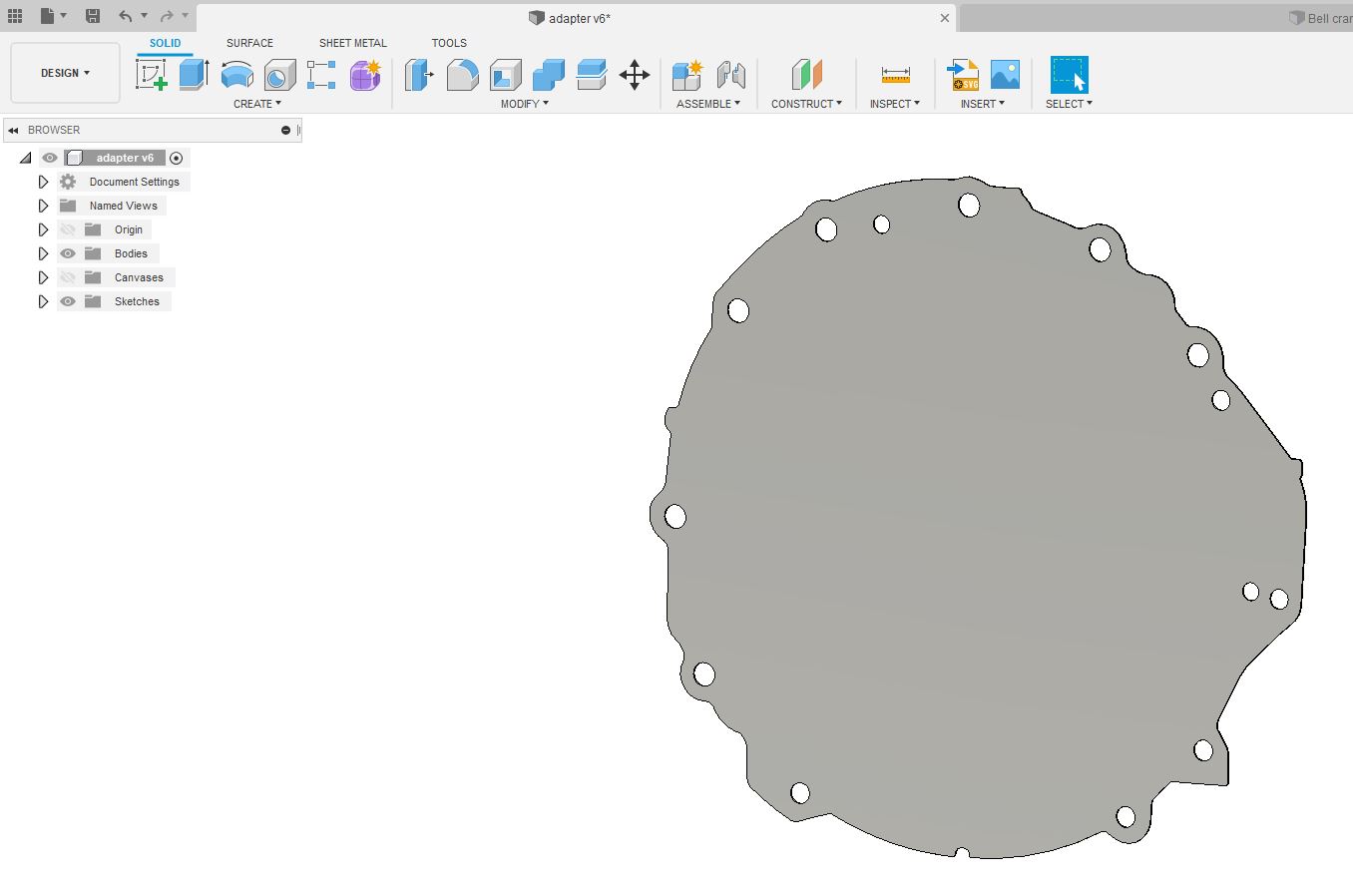Open the DESIGN workspace dropdown
Viewport: 1353px width, 896px height.
(x=65, y=73)
